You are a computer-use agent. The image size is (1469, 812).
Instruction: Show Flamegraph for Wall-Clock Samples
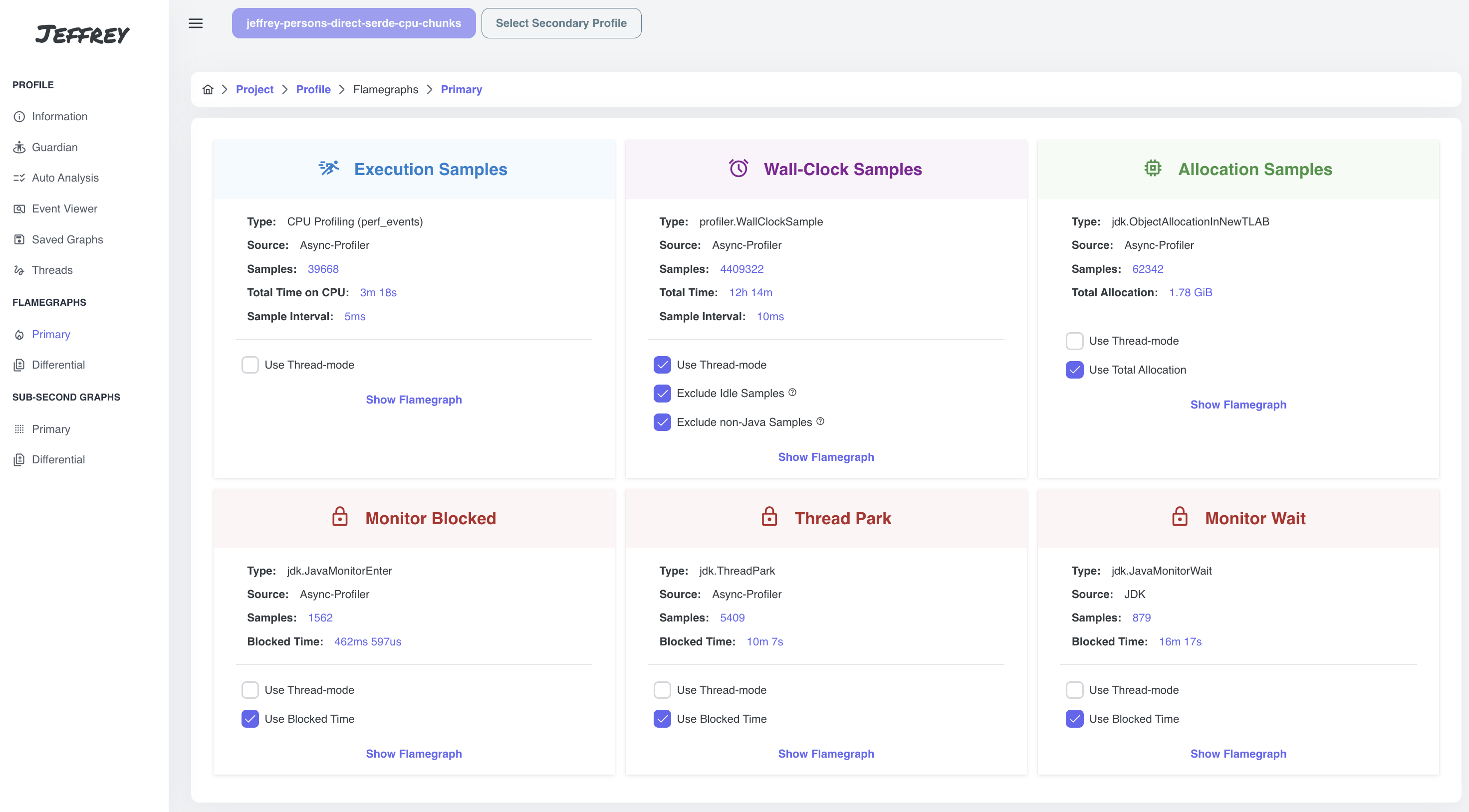coord(826,457)
